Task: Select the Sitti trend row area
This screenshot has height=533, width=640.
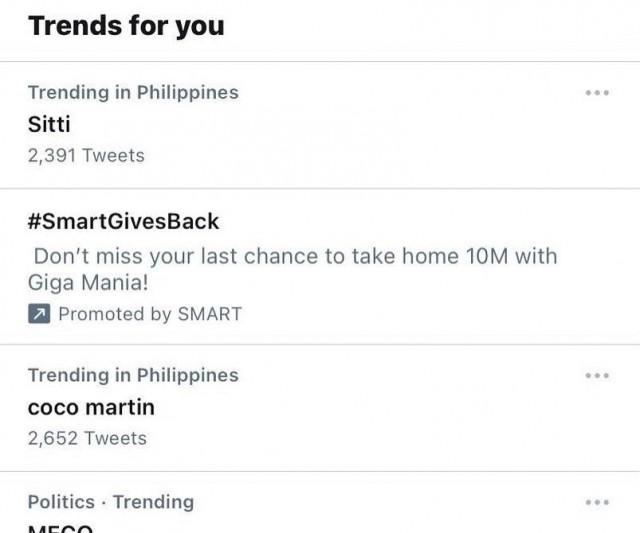Action: click(x=320, y=125)
